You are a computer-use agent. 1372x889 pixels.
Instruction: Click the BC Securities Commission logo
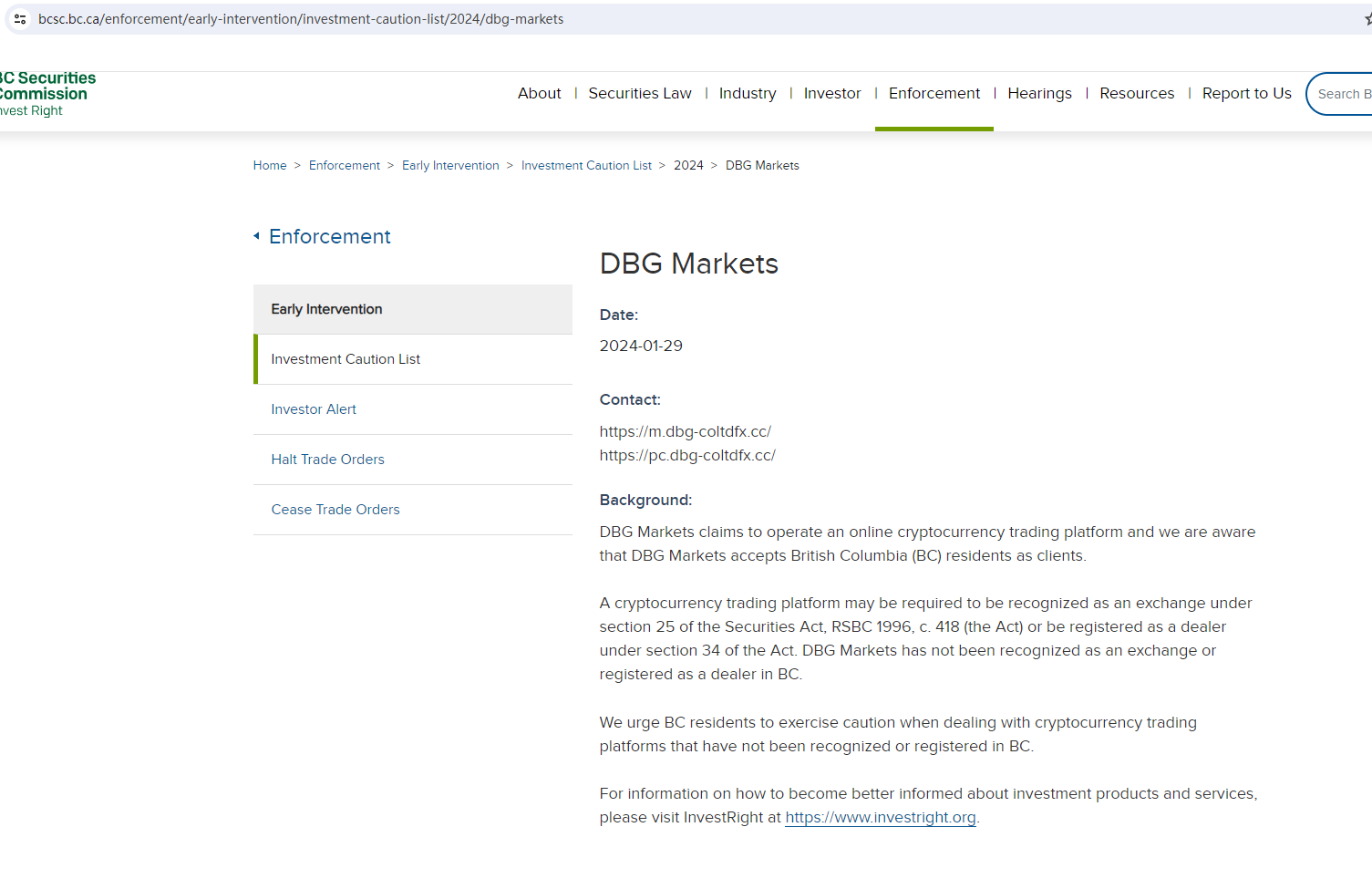tap(46, 94)
